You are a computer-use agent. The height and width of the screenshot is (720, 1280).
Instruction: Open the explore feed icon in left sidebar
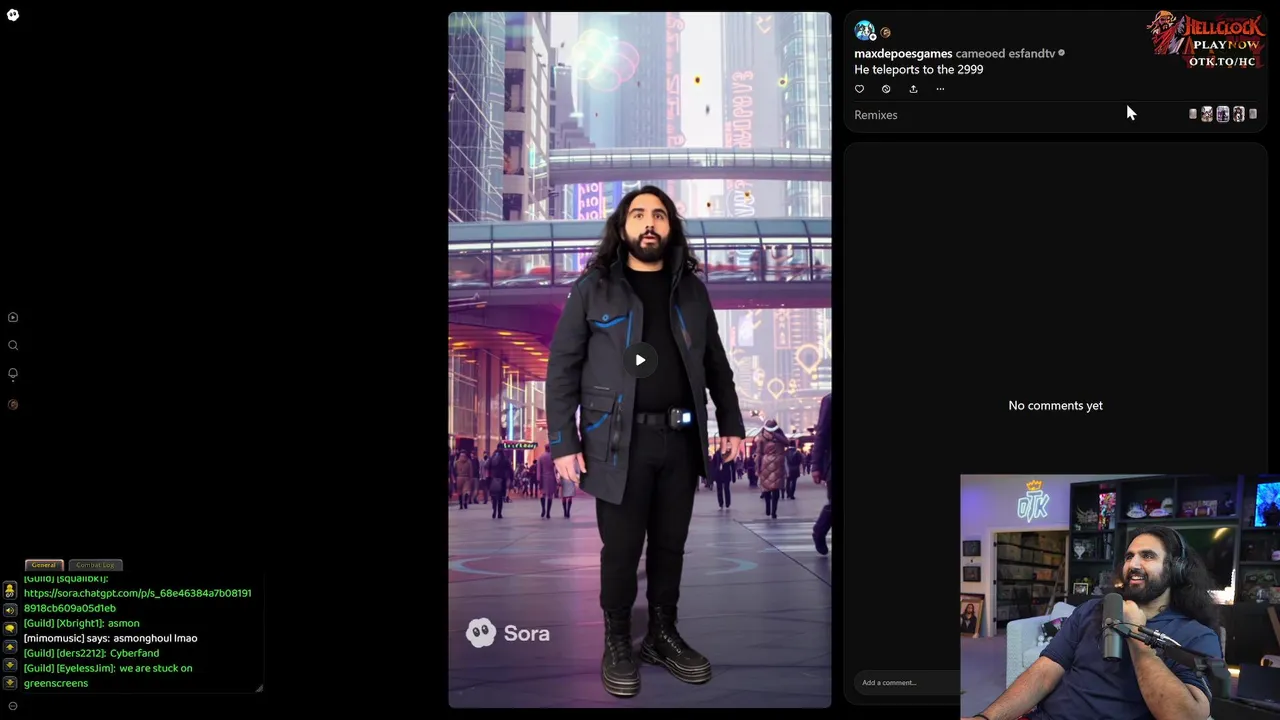(x=13, y=317)
